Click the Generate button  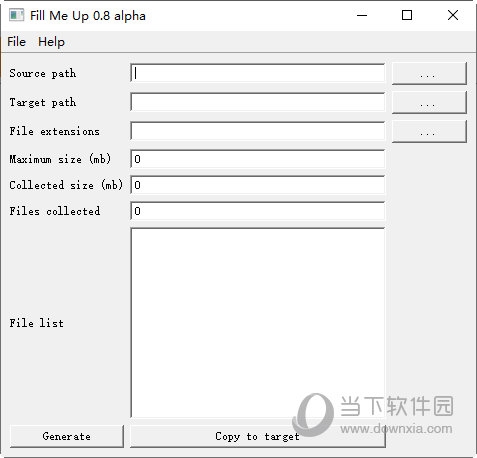tap(67, 436)
